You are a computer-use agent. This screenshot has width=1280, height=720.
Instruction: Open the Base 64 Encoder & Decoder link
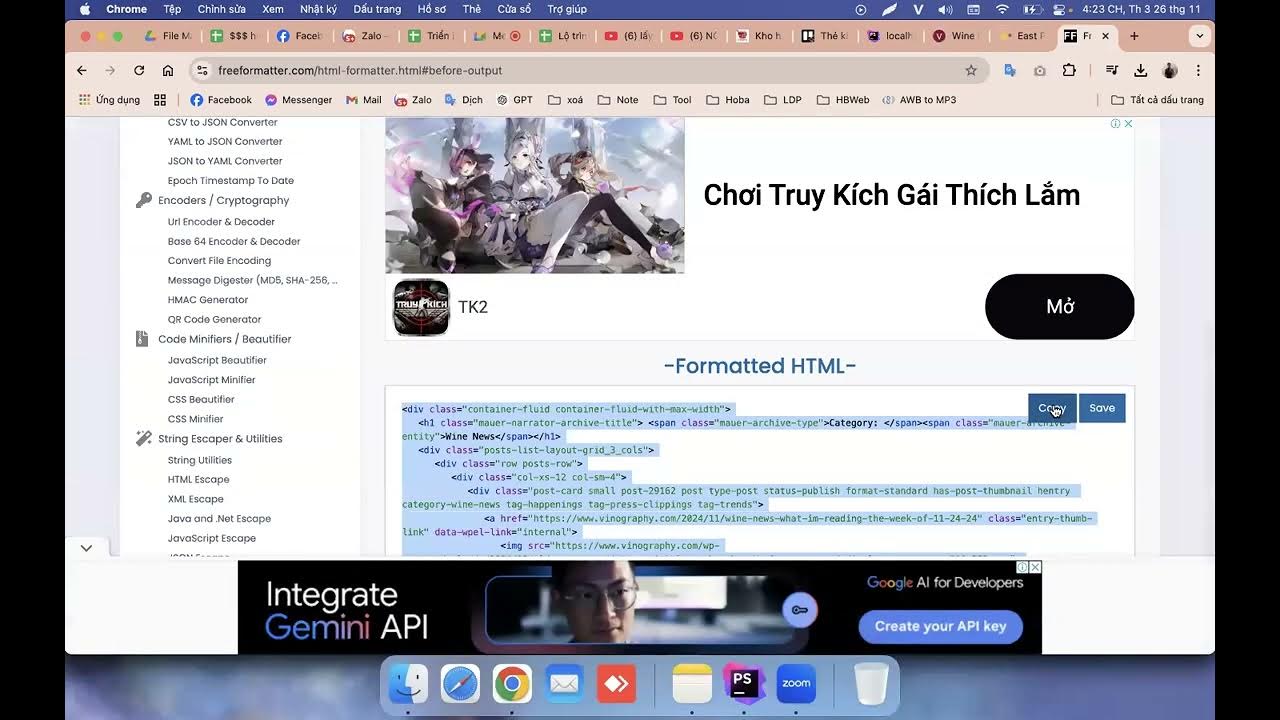coord(234,241)
